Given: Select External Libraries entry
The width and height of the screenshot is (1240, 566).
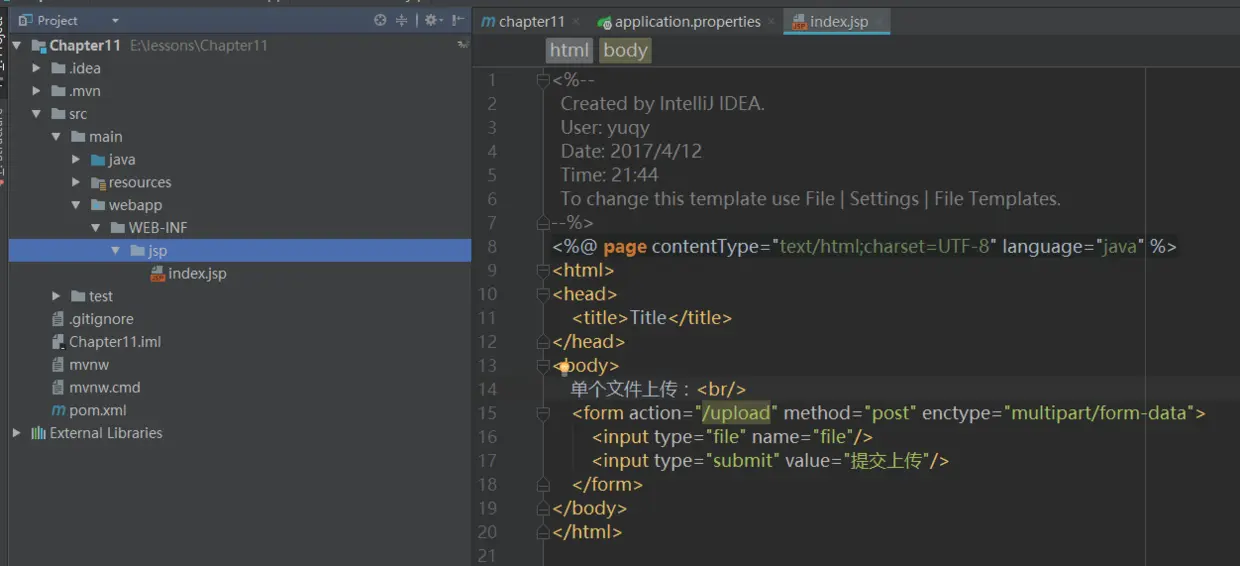Looking at the screenshot, I should click(x=105, y=433).
